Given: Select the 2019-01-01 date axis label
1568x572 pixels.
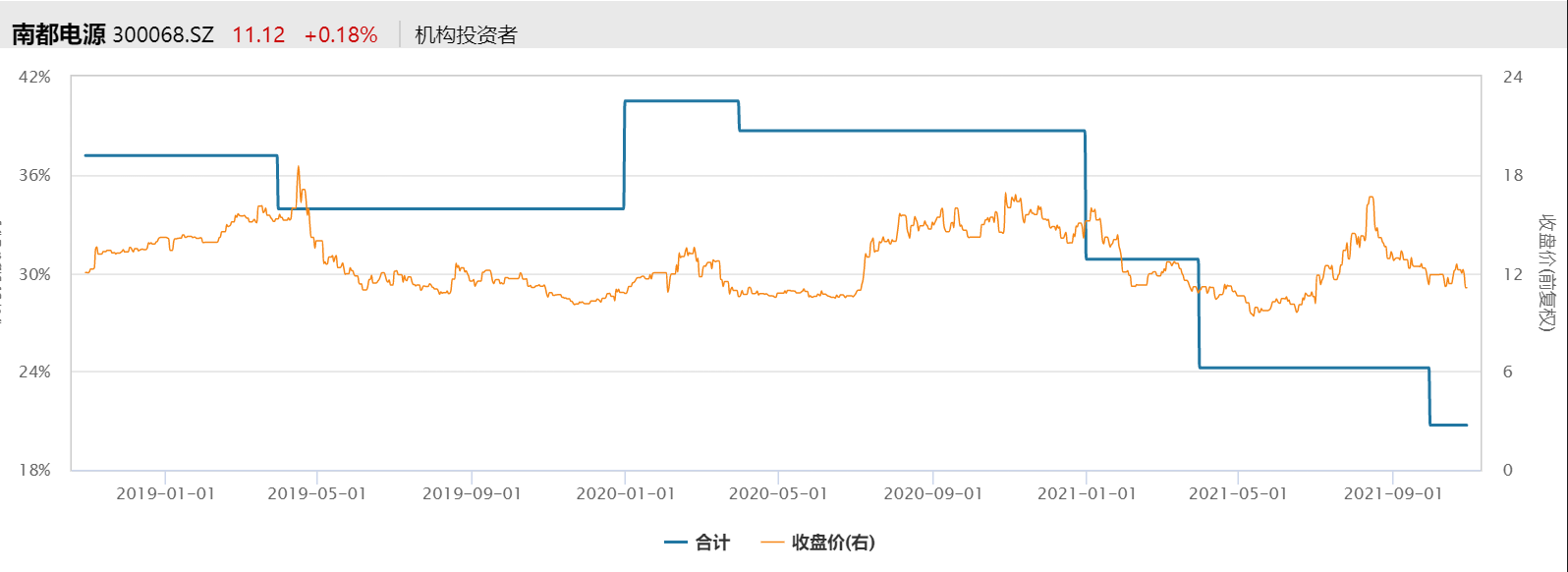Looking at the screenshot, I should coord(165,493).
